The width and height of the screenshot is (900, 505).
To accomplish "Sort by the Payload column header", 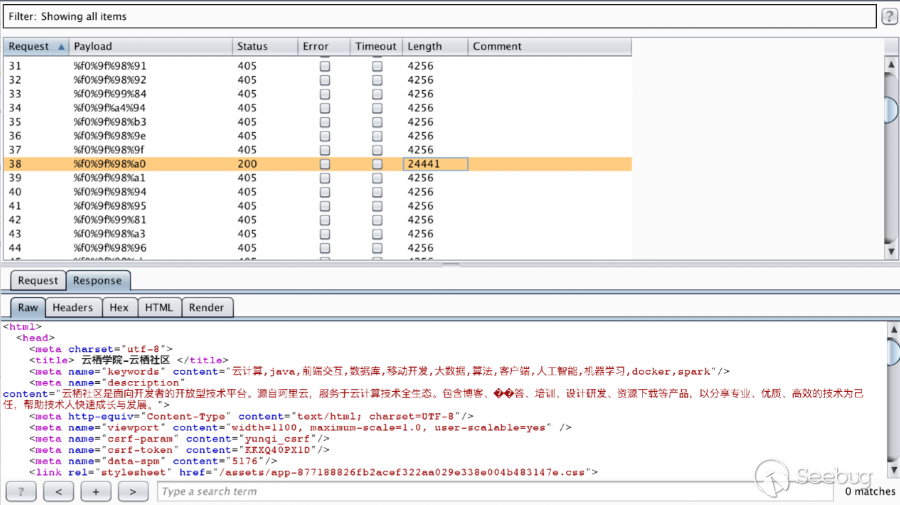I will (151, 47).
